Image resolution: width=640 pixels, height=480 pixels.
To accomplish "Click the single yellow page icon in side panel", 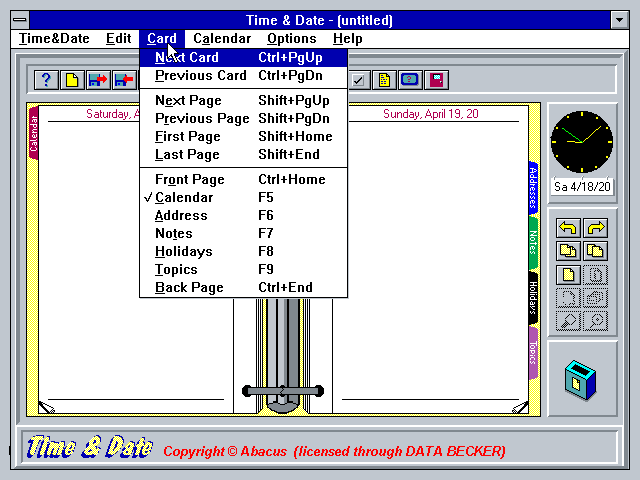I will [x=568, y=275].
